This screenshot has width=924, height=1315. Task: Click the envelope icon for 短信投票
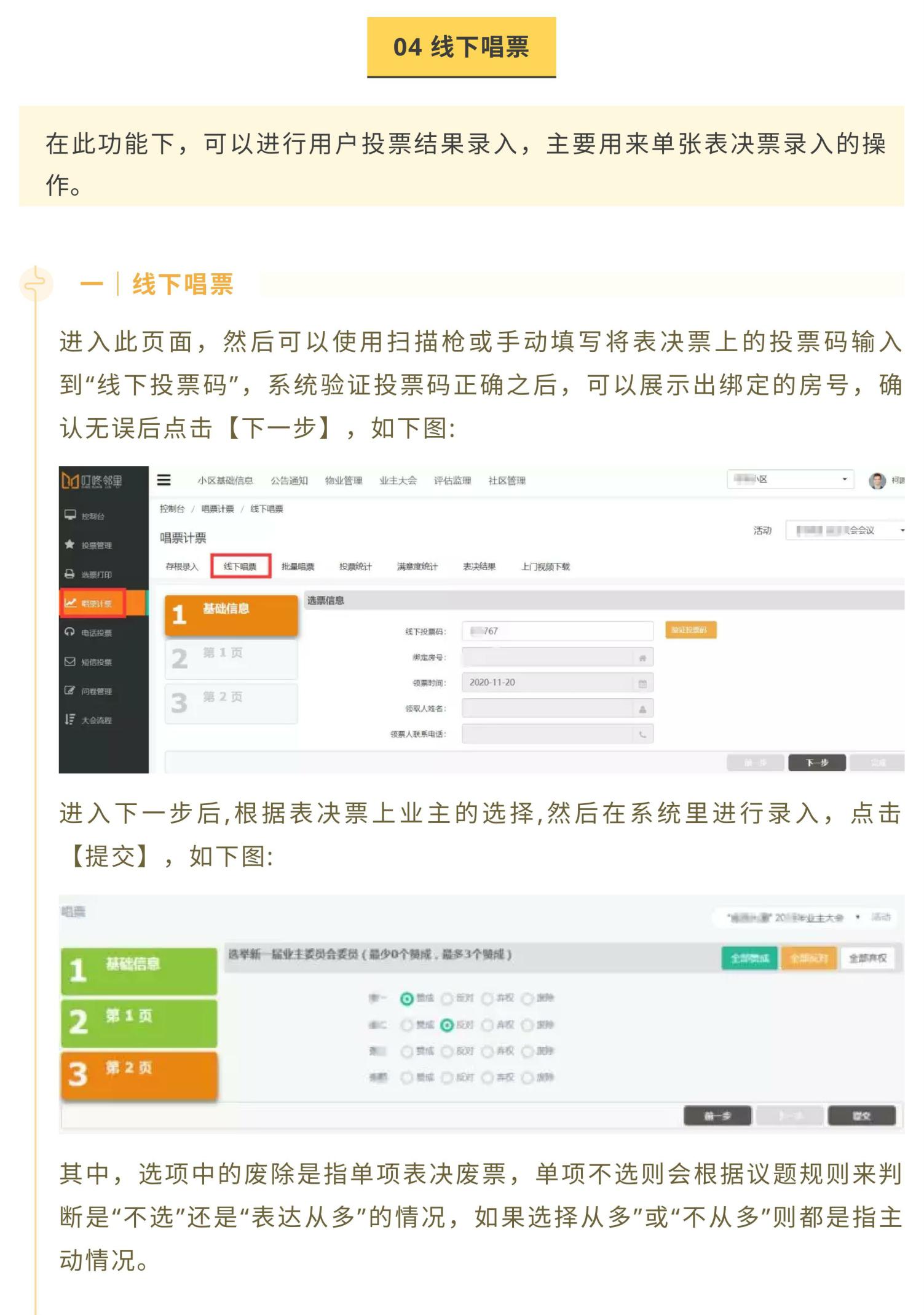(x=70, y=662)
